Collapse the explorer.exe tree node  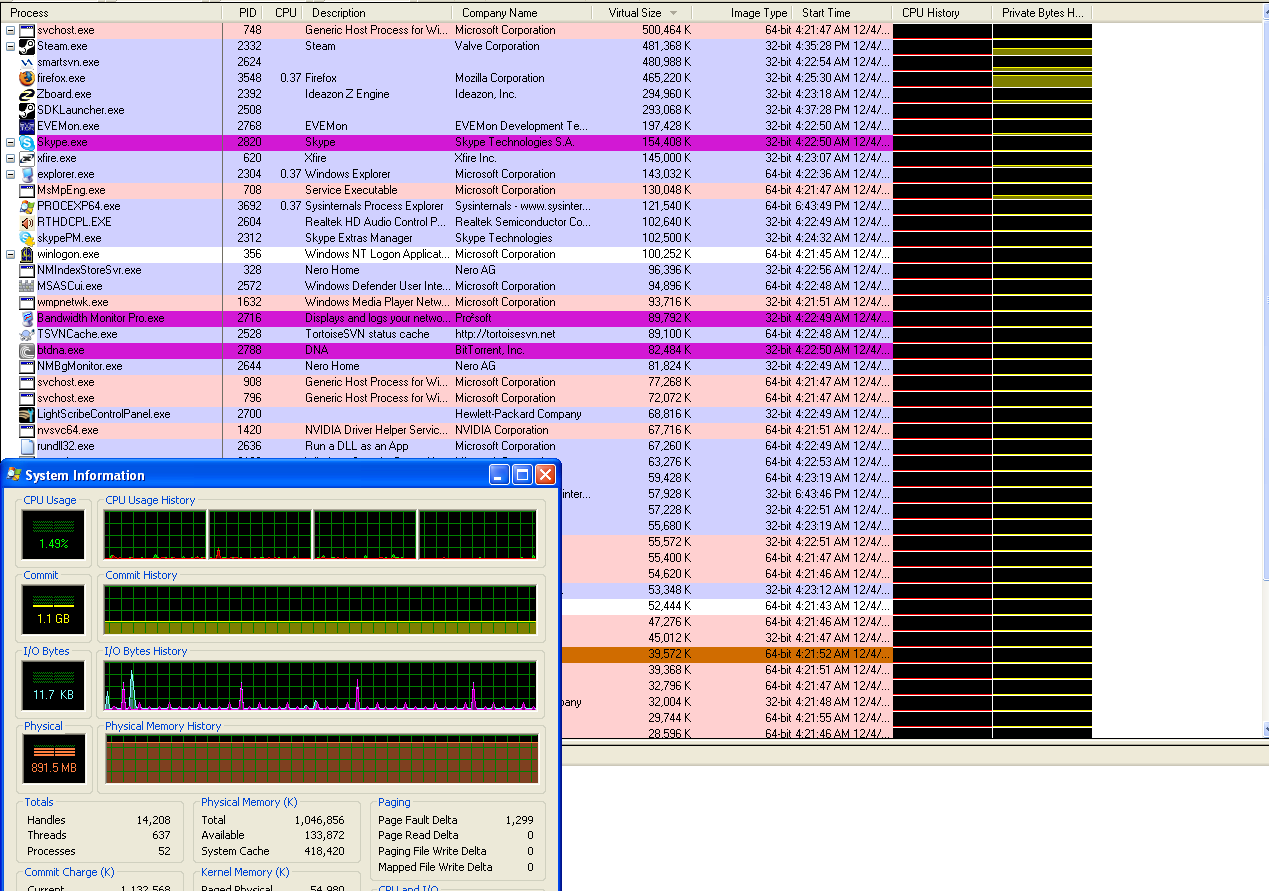pyautogui.click(x=10, y=174)
